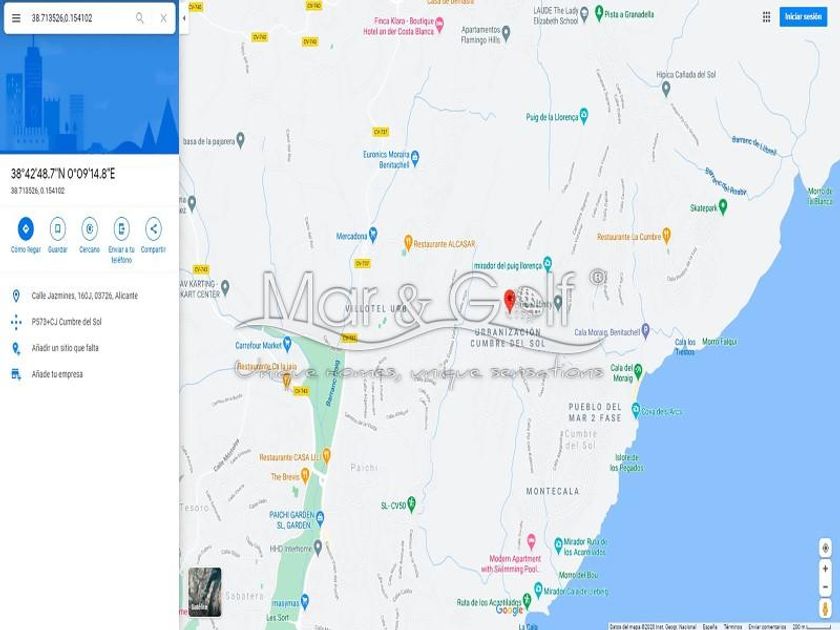Viewport: 840px width, 630px height.
Task: Switch to satellite layer thumbnail
Action: tap(205, 591)
